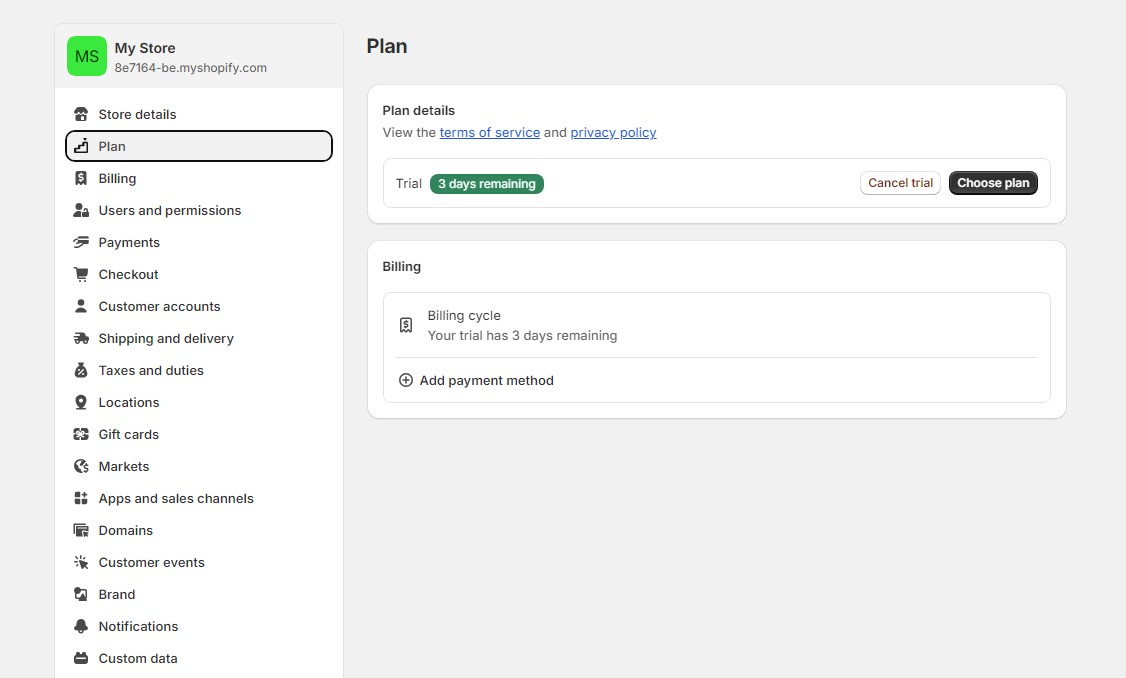Screen dimensions: 1126x678
Task: Click the 8e7164-be.myshopify.com store URL
Action: [191, 68]
